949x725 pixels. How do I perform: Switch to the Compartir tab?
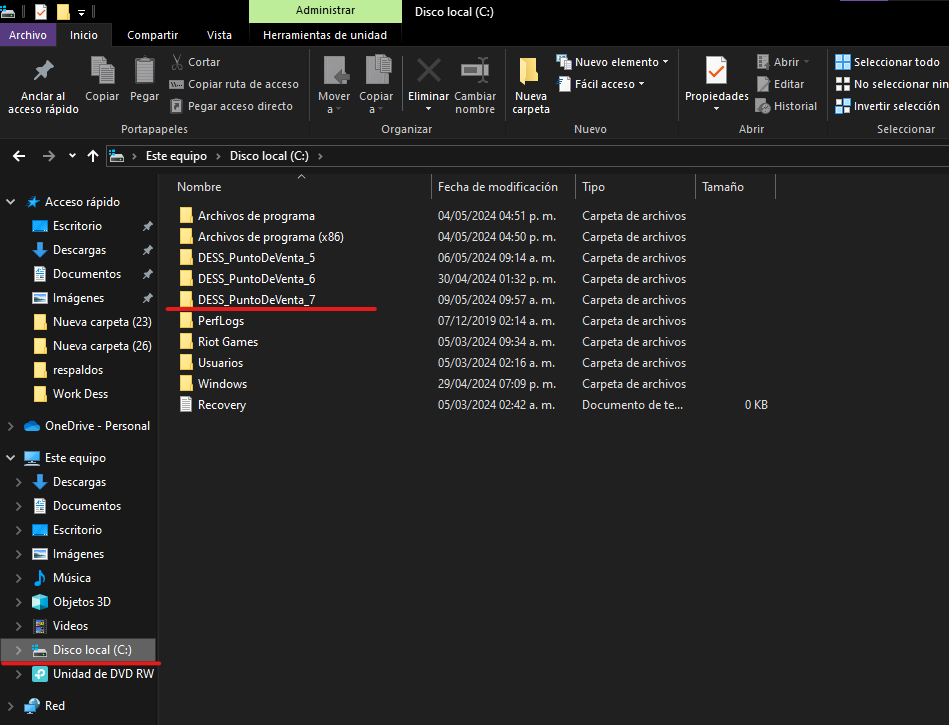click(153, 35)
